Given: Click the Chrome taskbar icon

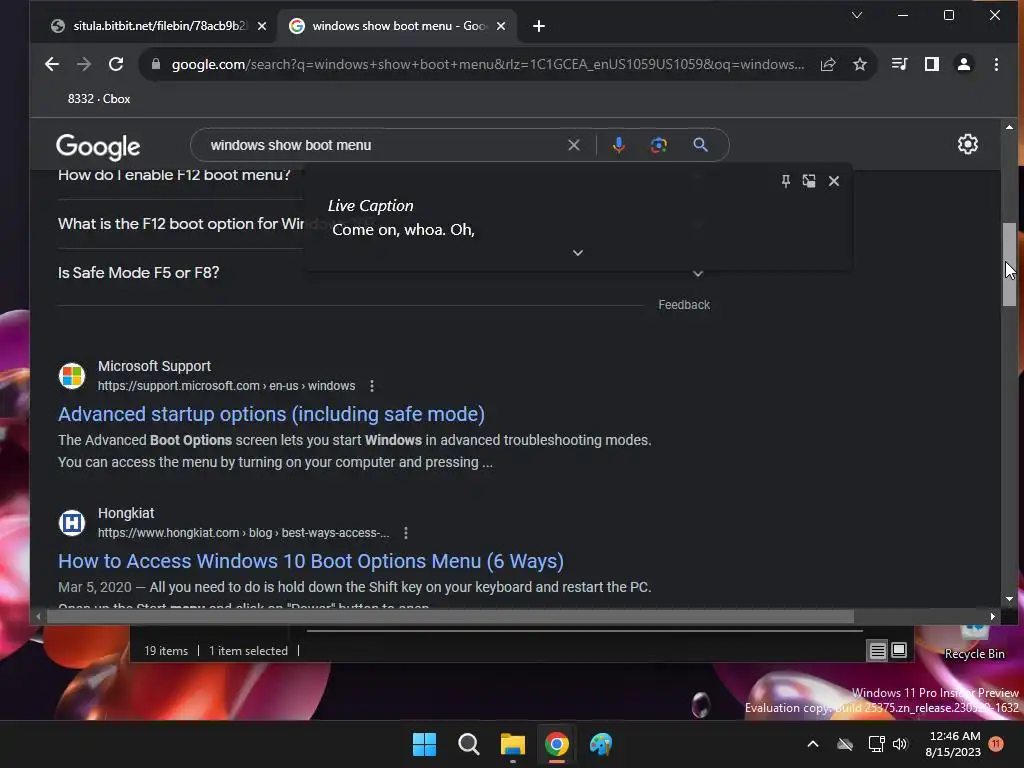Looking at the screenshot, I should (x=557, y=744).
